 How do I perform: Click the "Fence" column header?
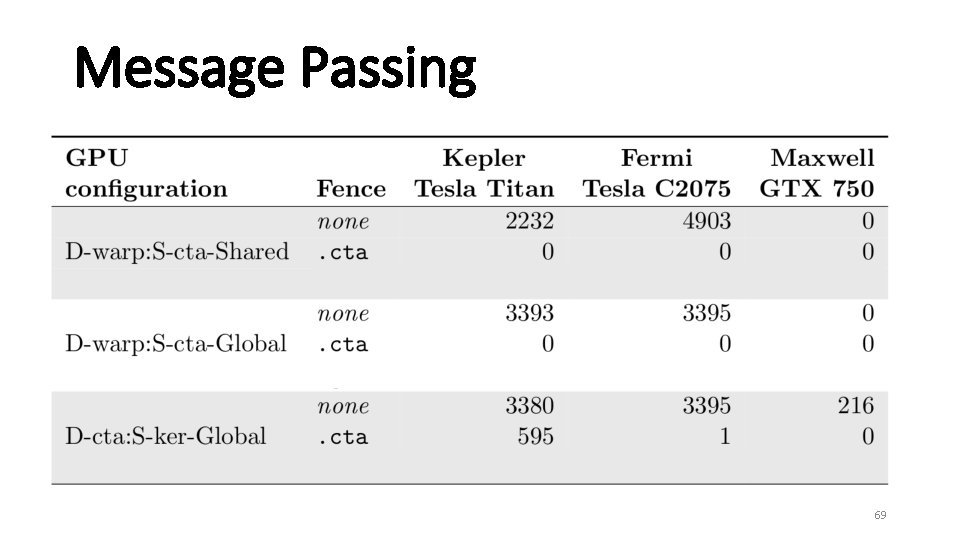pos(351,188)
